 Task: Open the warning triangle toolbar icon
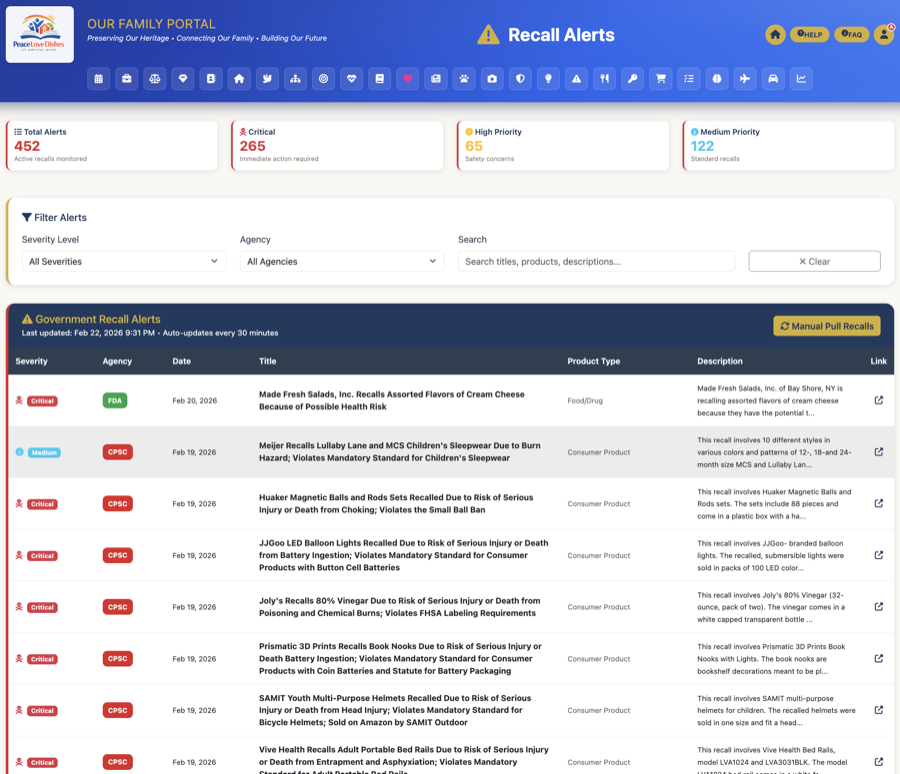(x=577, y=79)
